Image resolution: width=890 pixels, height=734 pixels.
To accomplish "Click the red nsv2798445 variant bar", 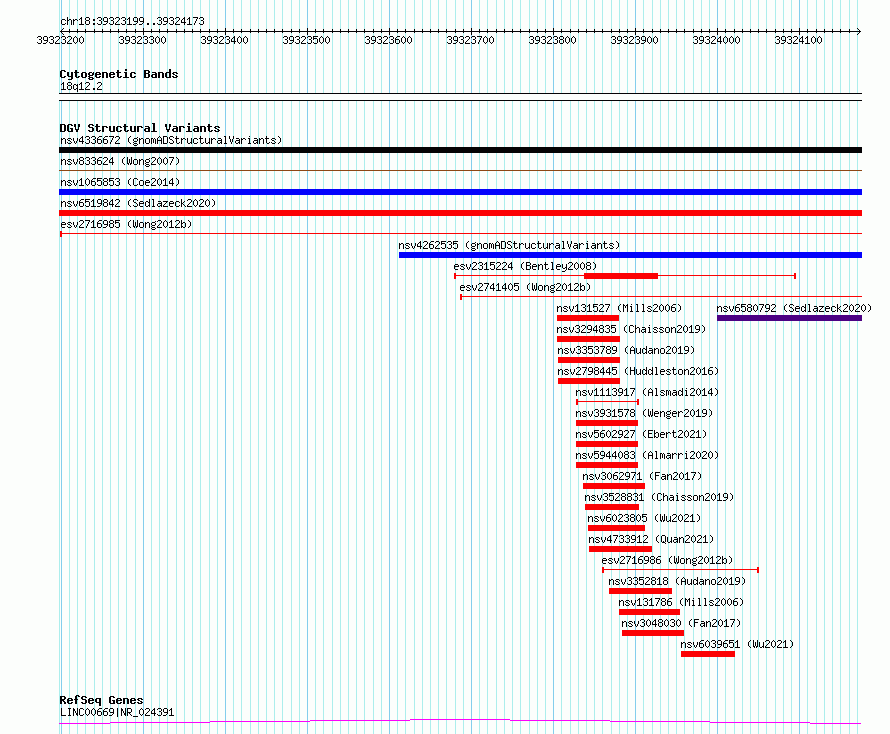I will coord(589,381).
